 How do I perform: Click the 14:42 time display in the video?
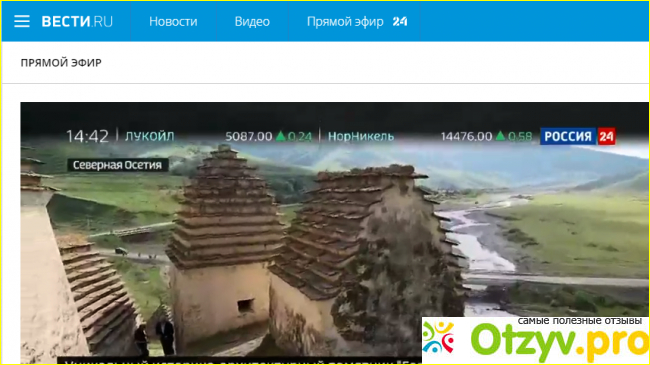[x=87, y=136]
